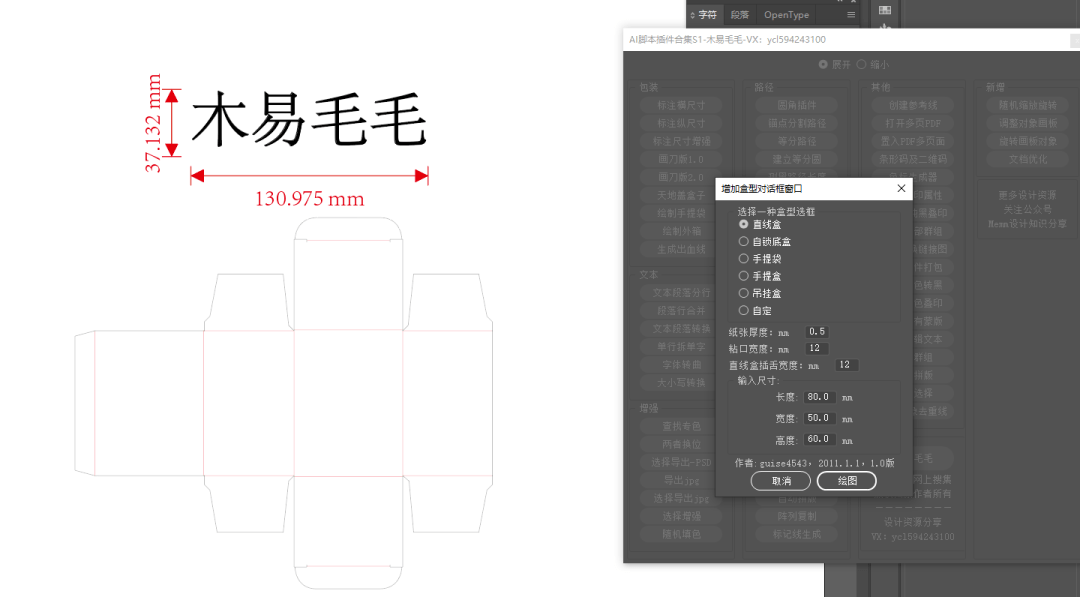The width and height of the screenshot is (1080, 597).
Task: Click the 直线盒插舌宽度 field
Action: (x=846, y=365)
